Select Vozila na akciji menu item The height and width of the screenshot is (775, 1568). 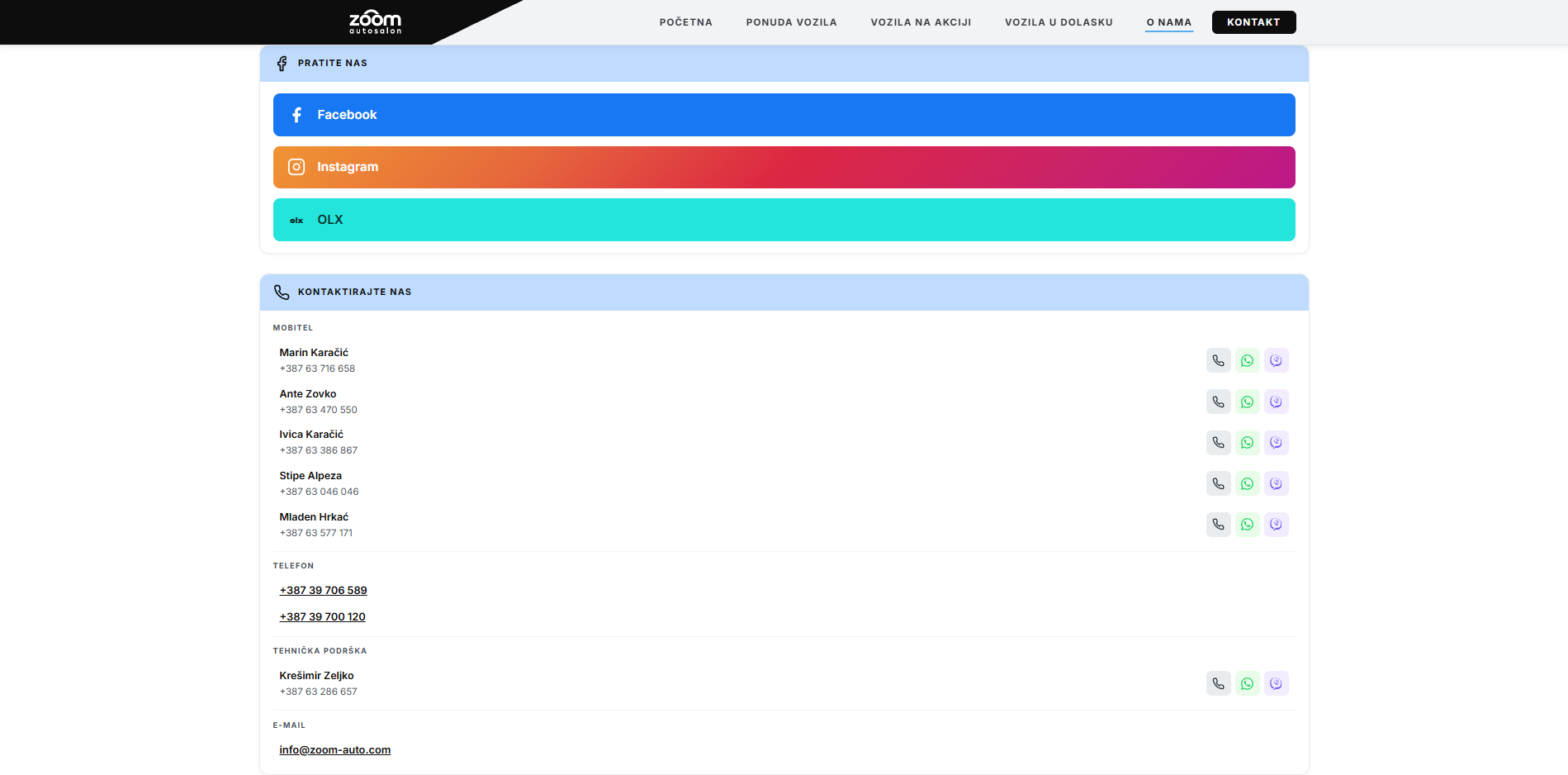(921, 22)
